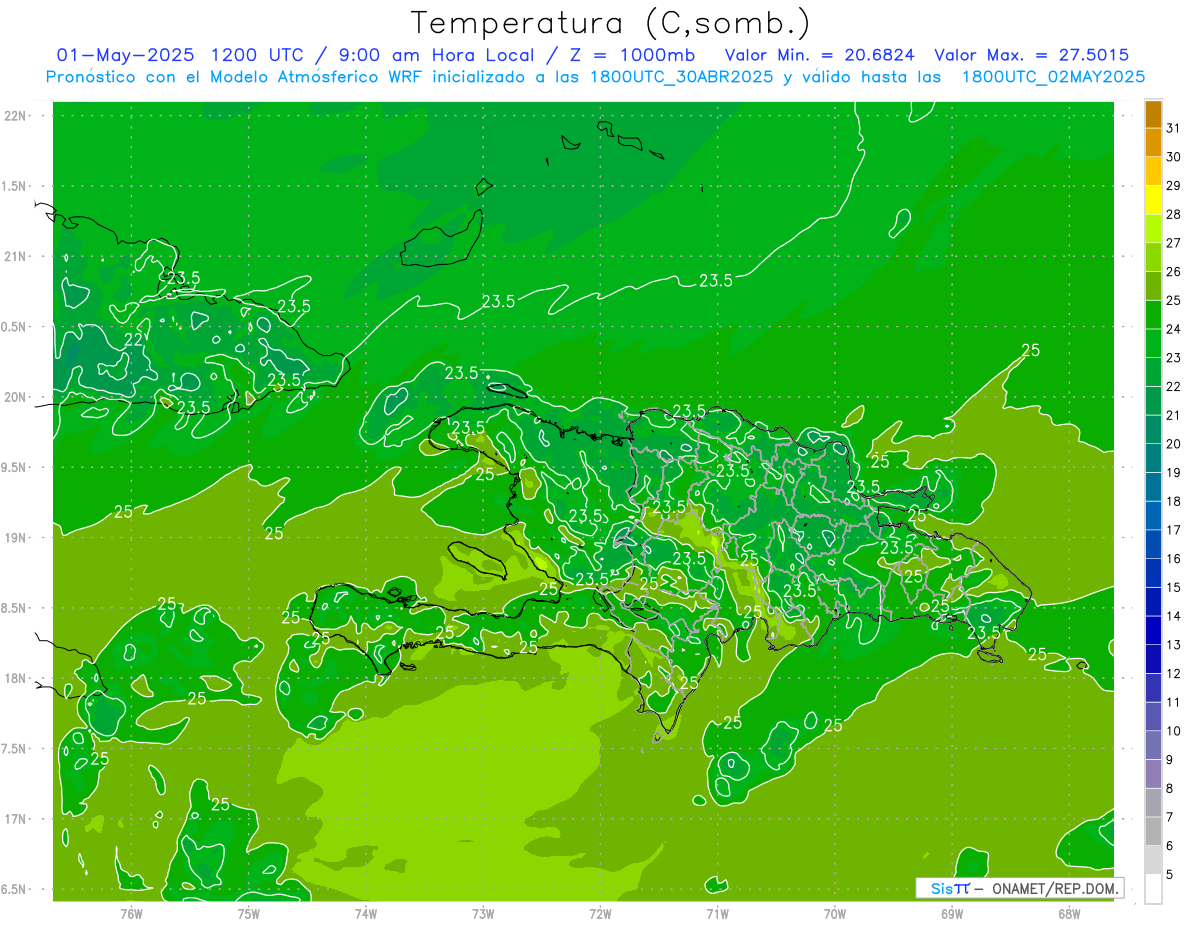
Task: Click the '12' label on the color scale
Action: 1173,674
